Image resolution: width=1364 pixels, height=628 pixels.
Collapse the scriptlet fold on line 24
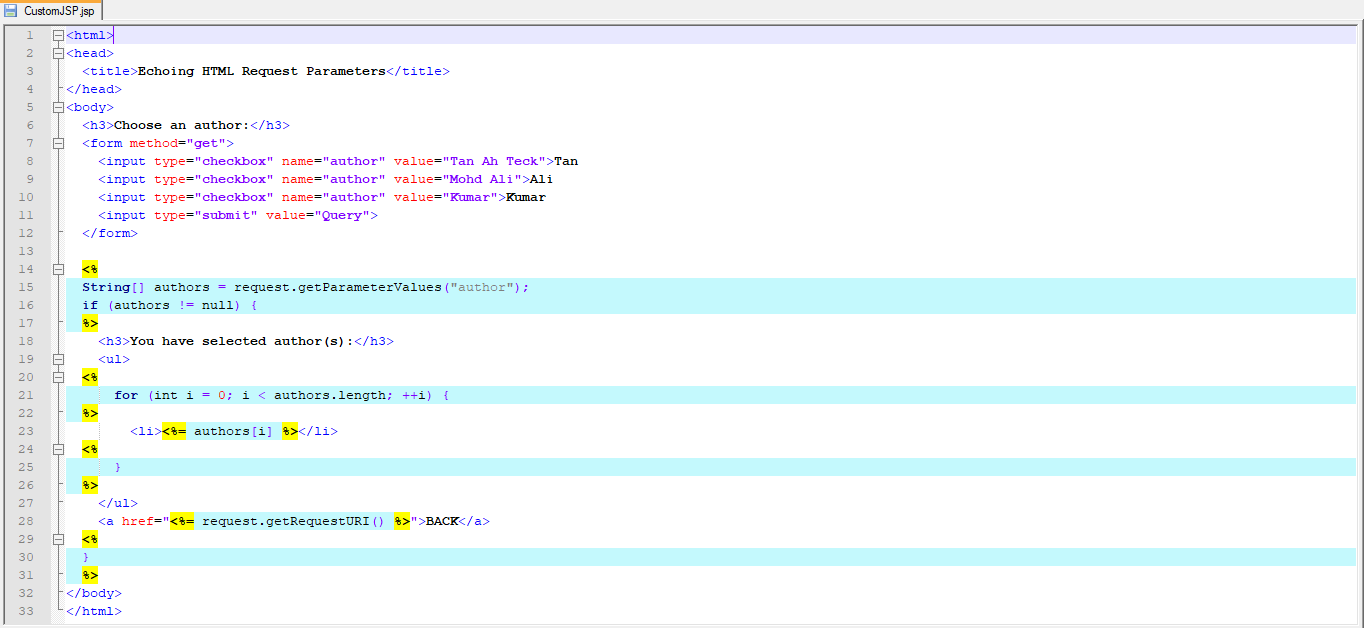point(58,449)
